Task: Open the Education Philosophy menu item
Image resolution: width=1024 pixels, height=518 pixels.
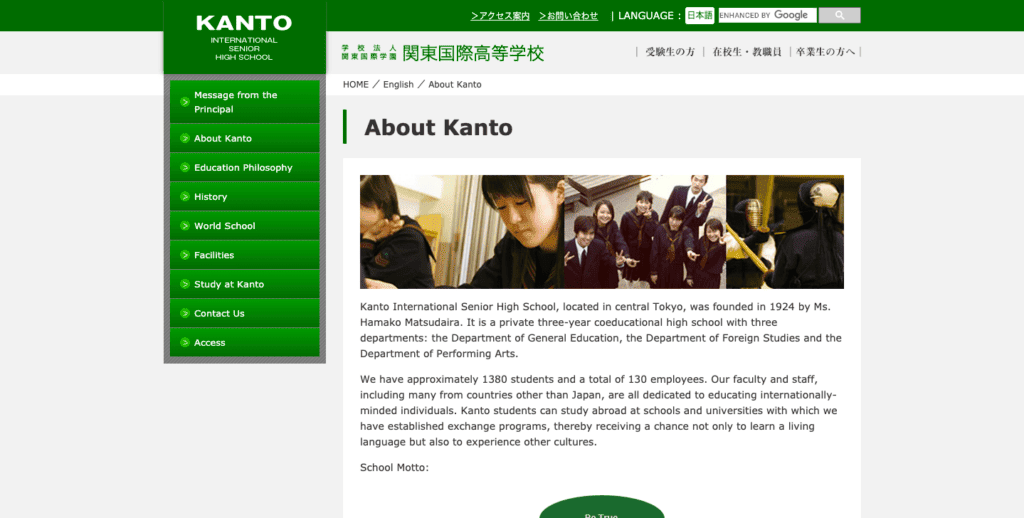Action: (244, 167)
